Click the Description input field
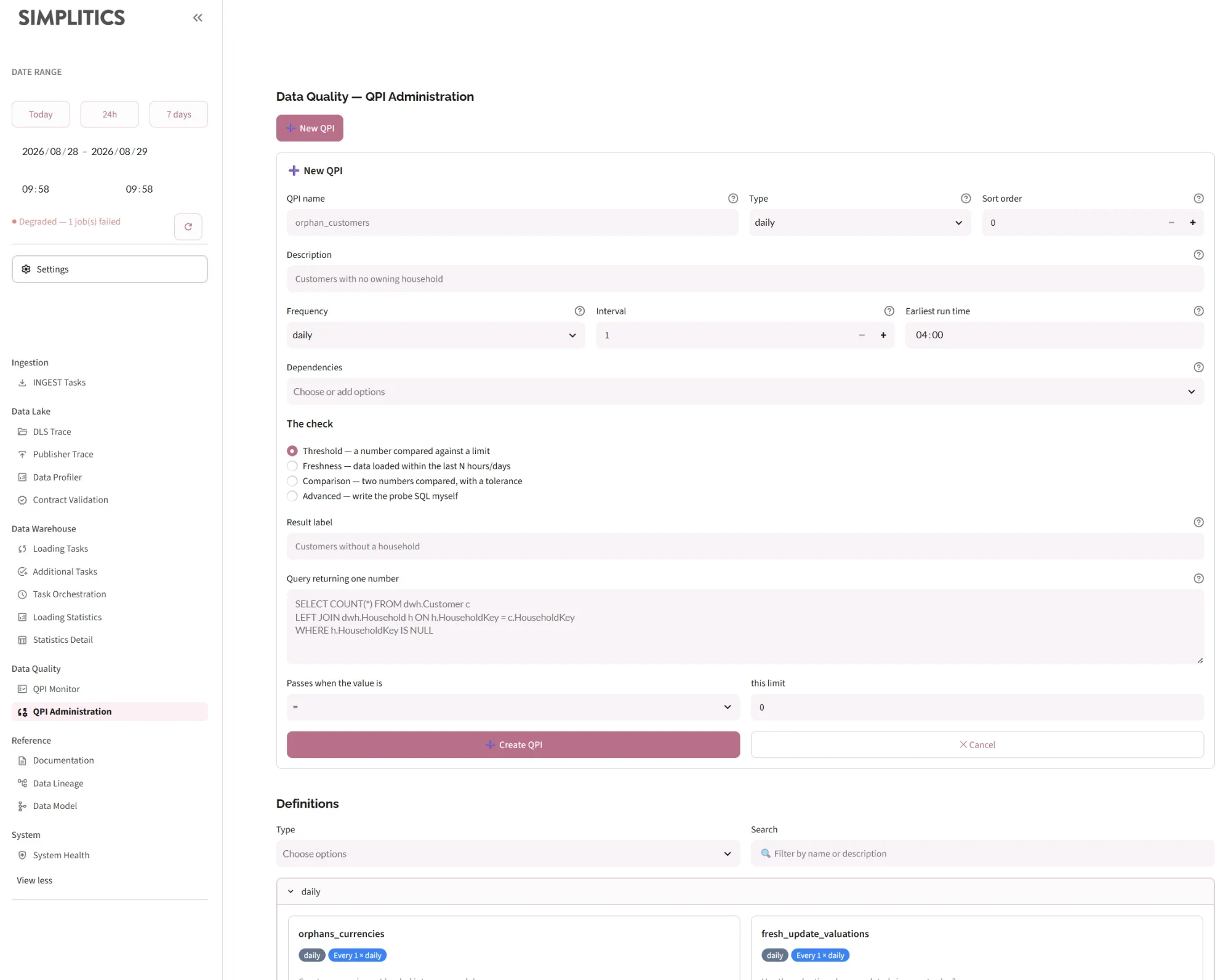Screen dimensions: 1231x980 coord(745,279)
